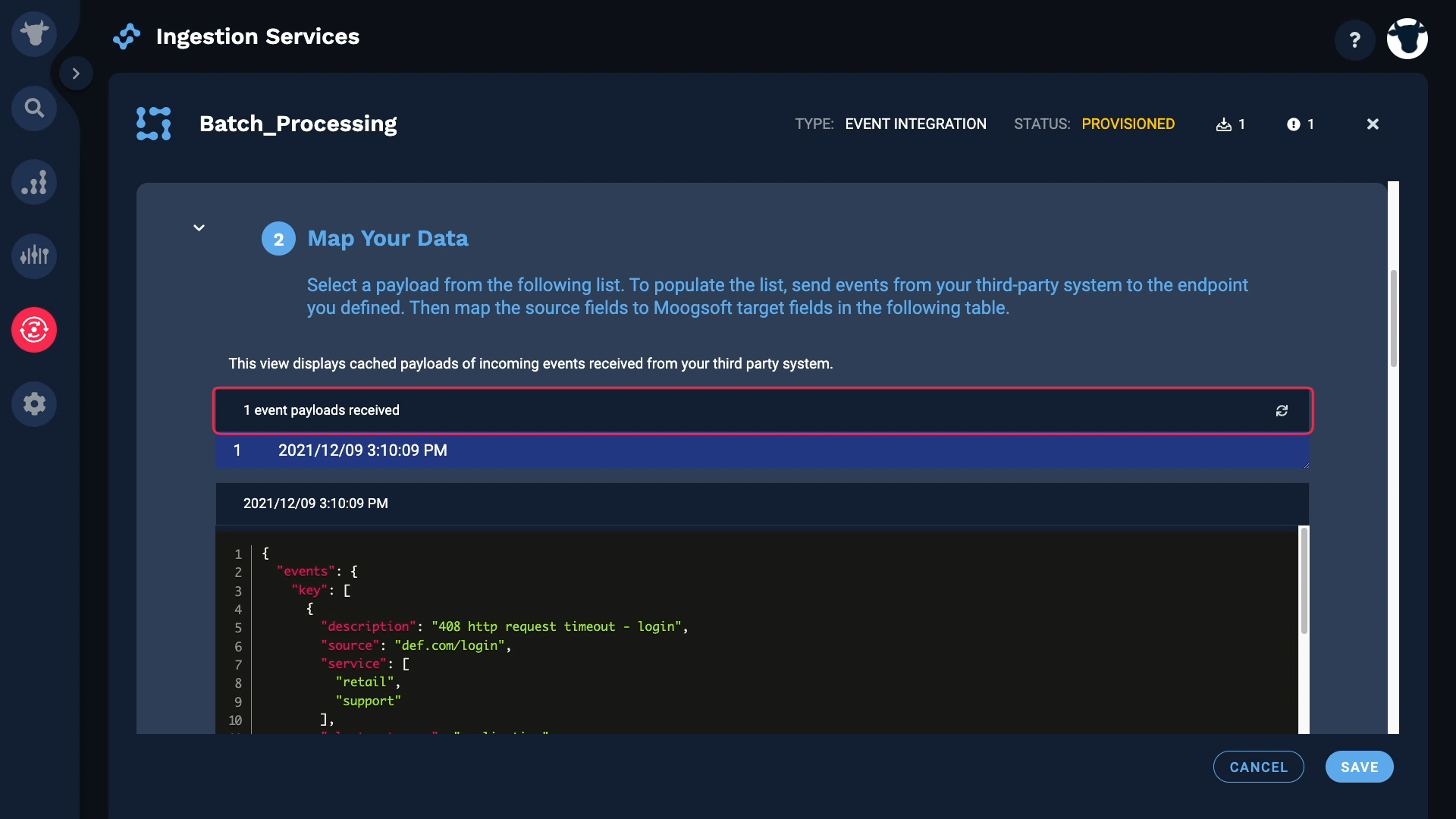
Task: Click the PROVISIONED status label
Action: 1128,124
